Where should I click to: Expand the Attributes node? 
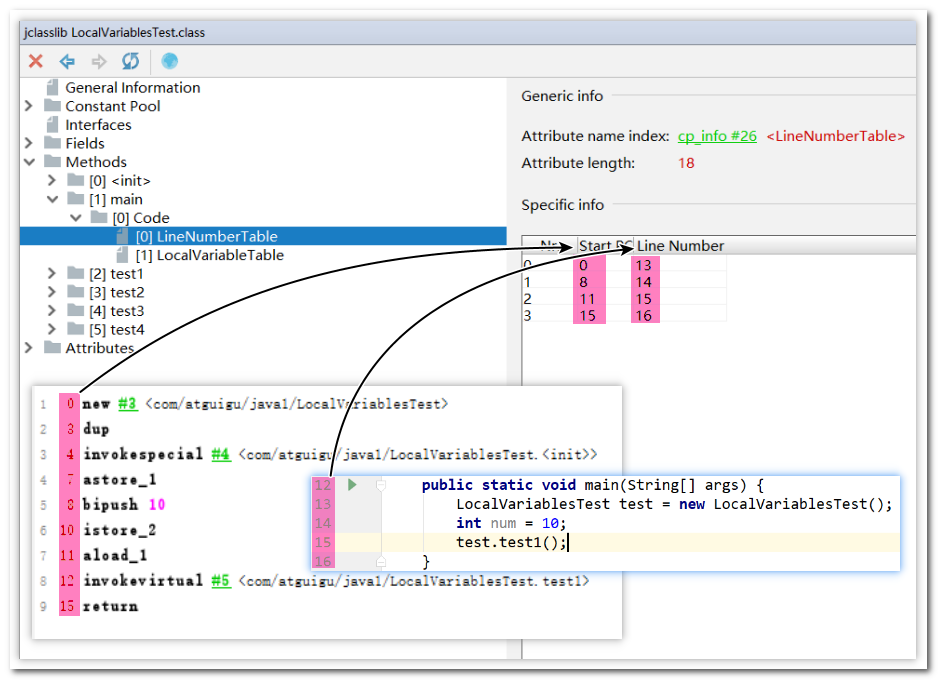click(x=28, y=348)
